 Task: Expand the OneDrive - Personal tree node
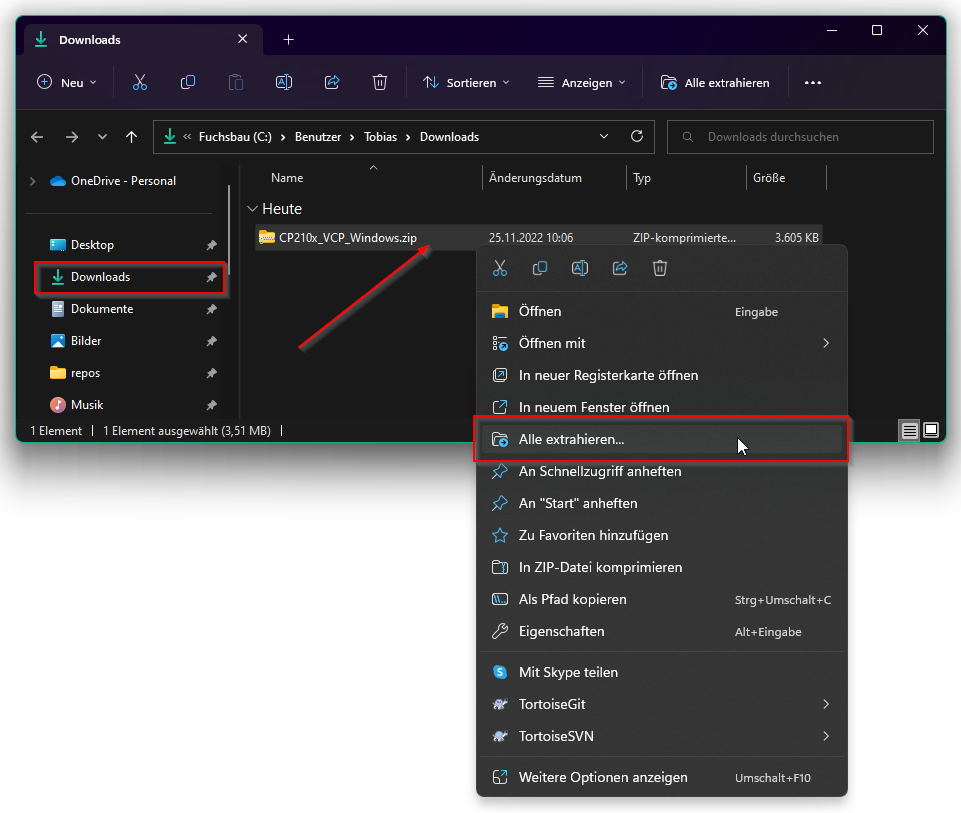pos(32,181)
